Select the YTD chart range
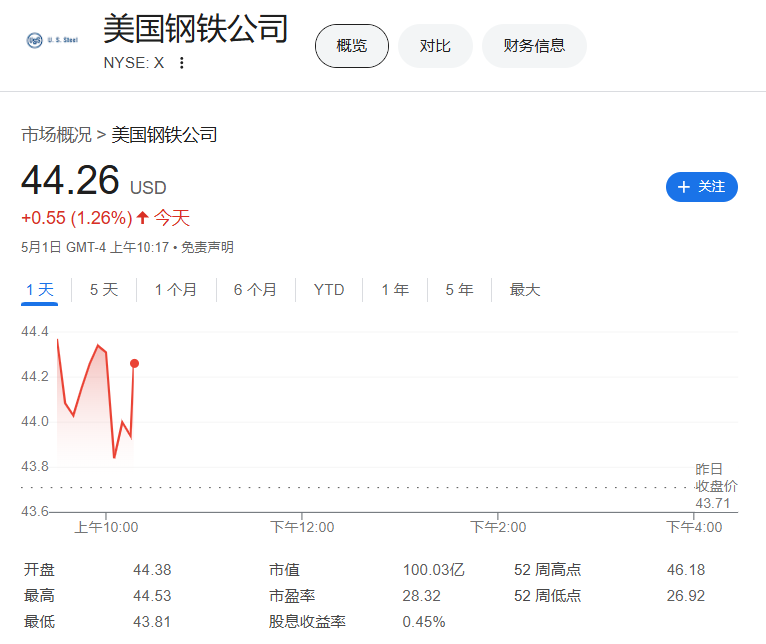 click(329, 290)
